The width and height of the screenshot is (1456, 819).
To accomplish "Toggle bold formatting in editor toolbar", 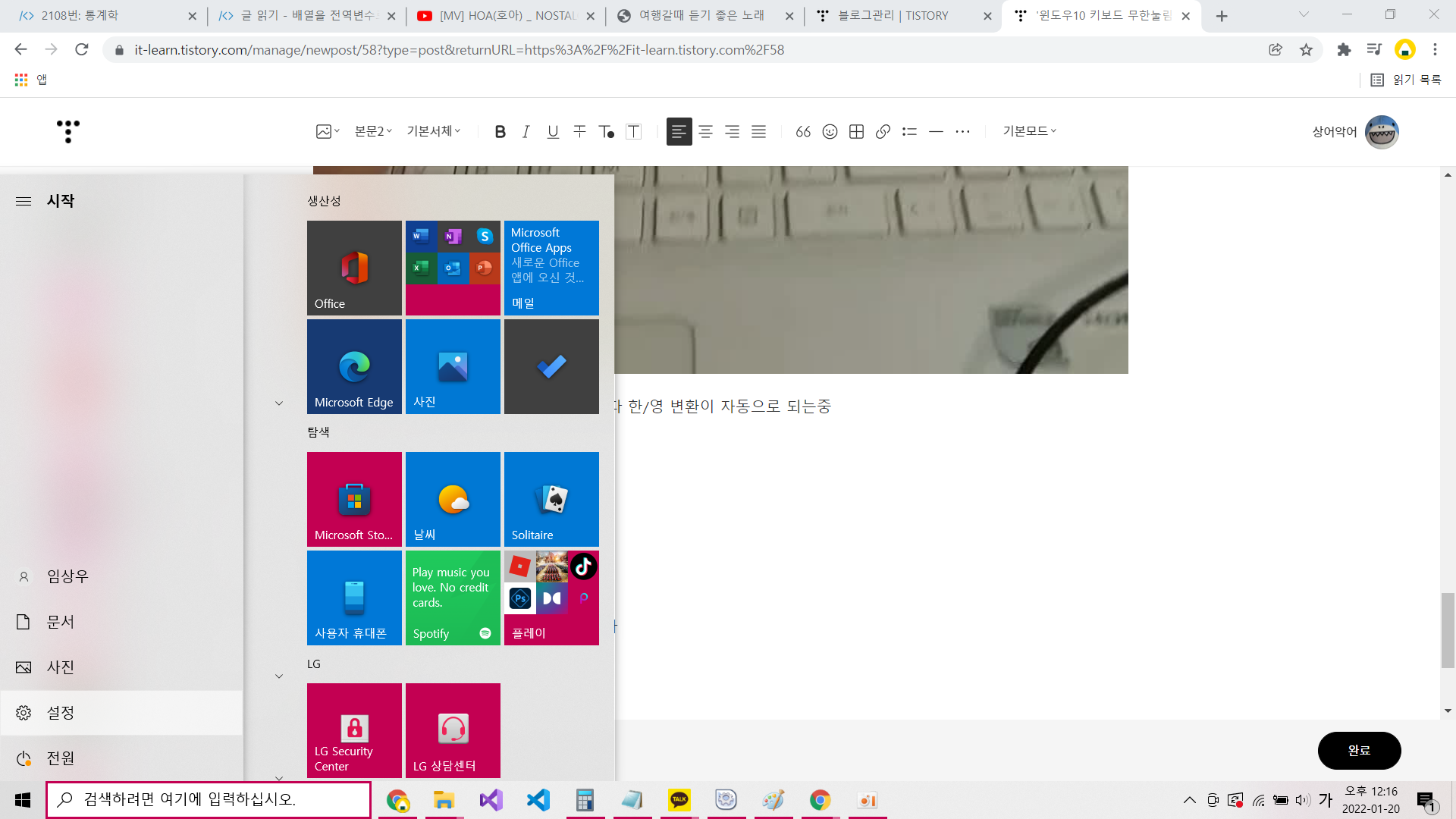I will tap(500, 131).
